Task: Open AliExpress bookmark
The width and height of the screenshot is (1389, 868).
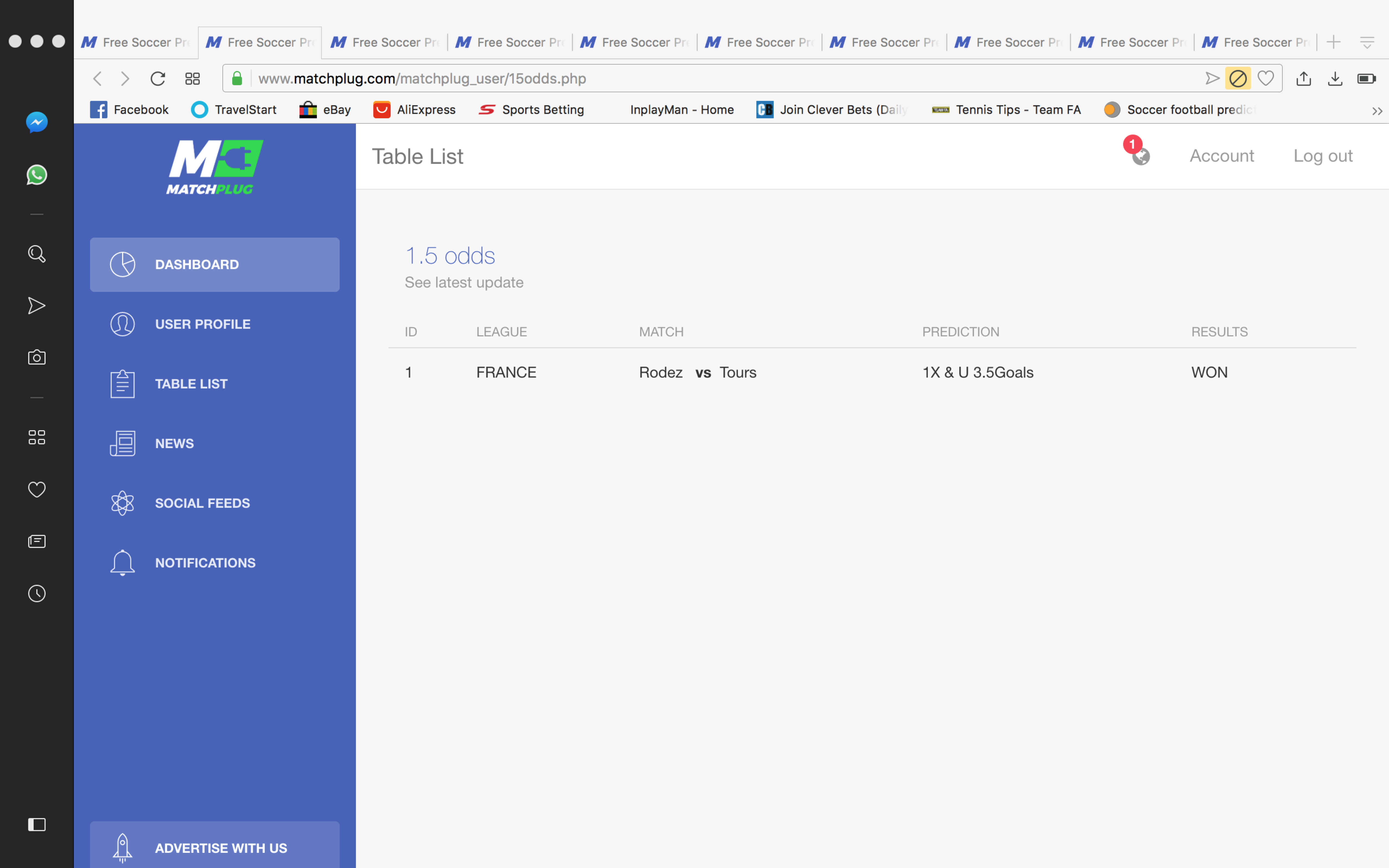Action: coord(415,110)
